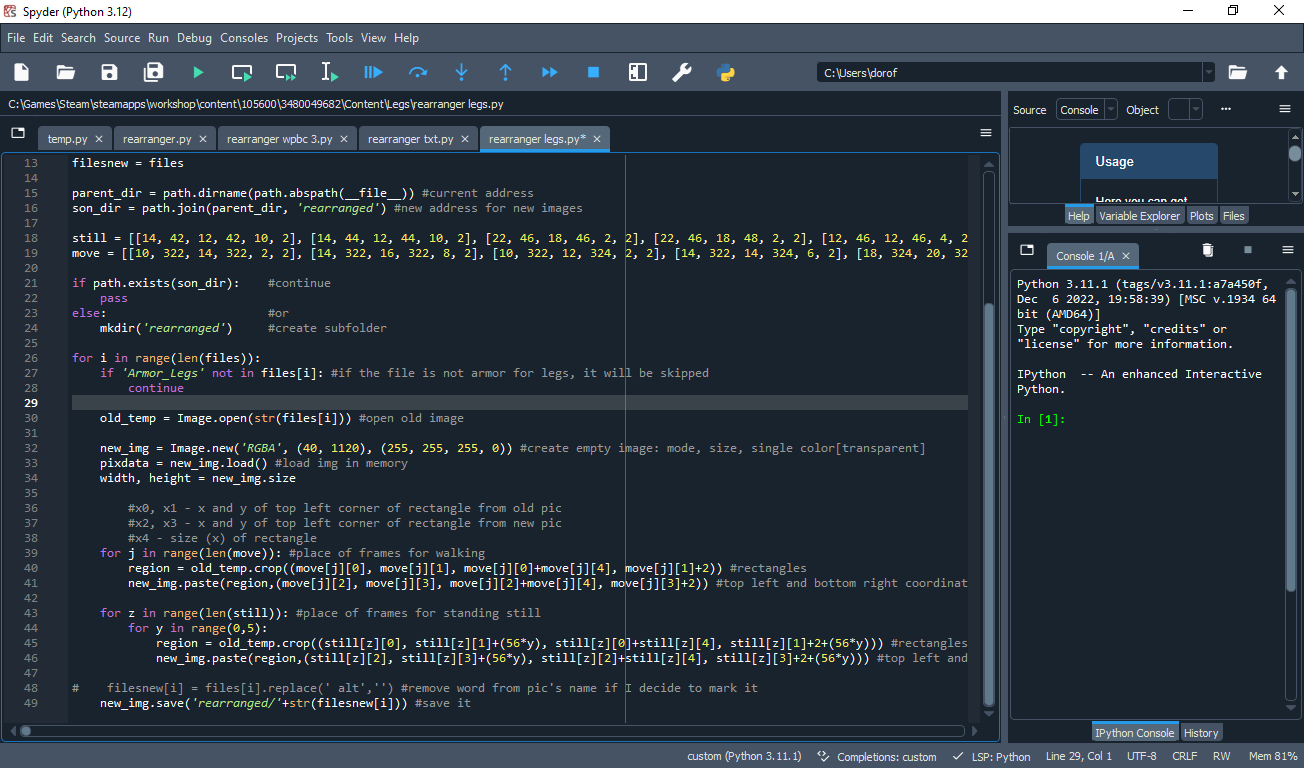
Task: Close rearranger legs.py tab
Action: (598, 139)
